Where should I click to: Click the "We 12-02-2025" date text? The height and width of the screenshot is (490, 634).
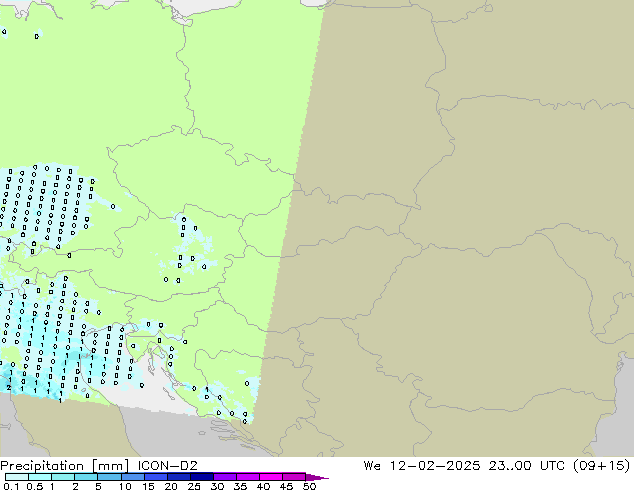[x=422, y=465]
